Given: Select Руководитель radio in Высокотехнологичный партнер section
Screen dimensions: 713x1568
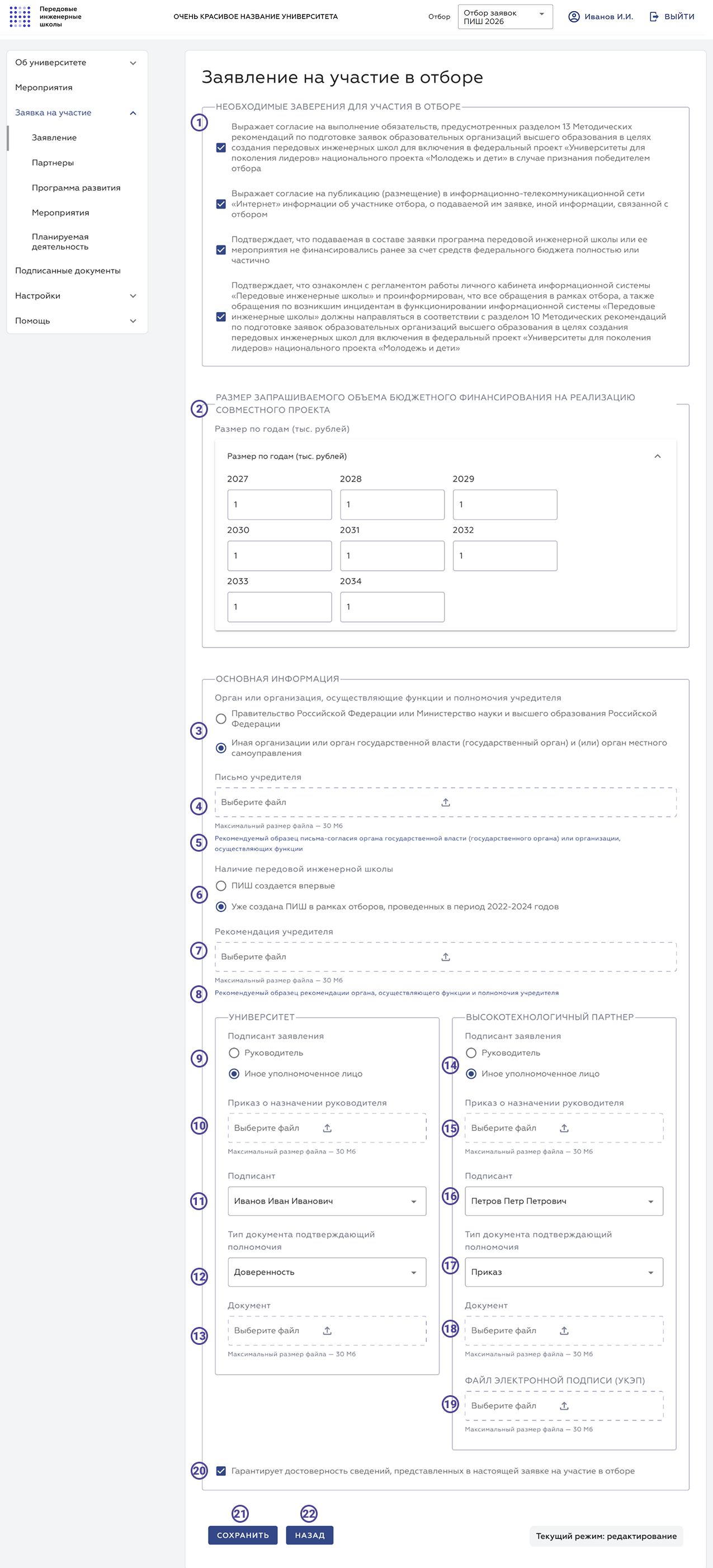Looking at the screenshot, I should tap(471, 1053).
